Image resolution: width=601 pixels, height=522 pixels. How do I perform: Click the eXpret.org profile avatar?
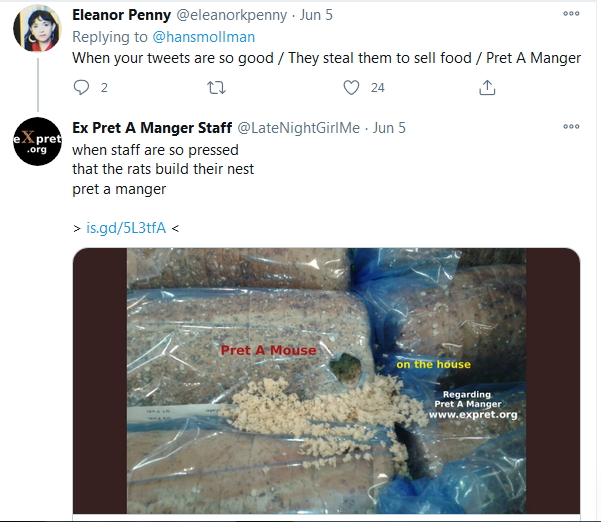[x=37, y=141]
